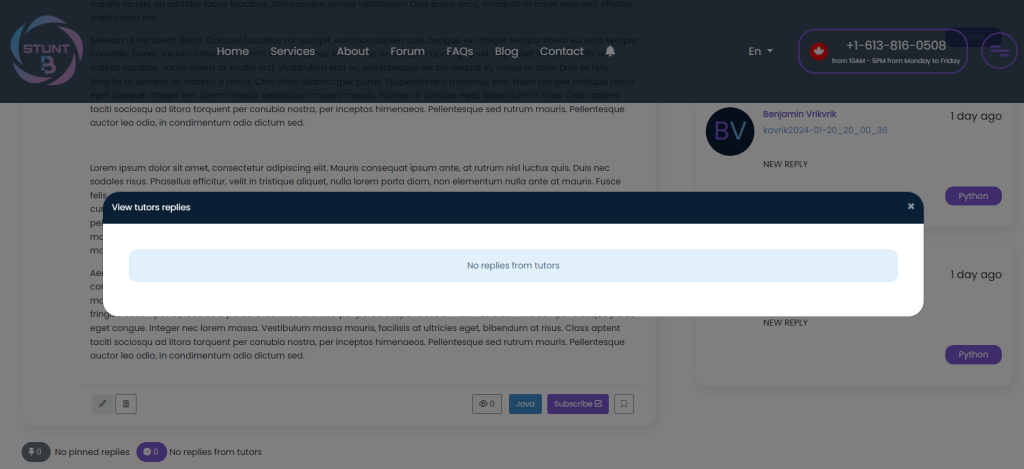Screen dimensions: 1024x469
Task: Open the Forum page
Action: (x=408, y=51)
